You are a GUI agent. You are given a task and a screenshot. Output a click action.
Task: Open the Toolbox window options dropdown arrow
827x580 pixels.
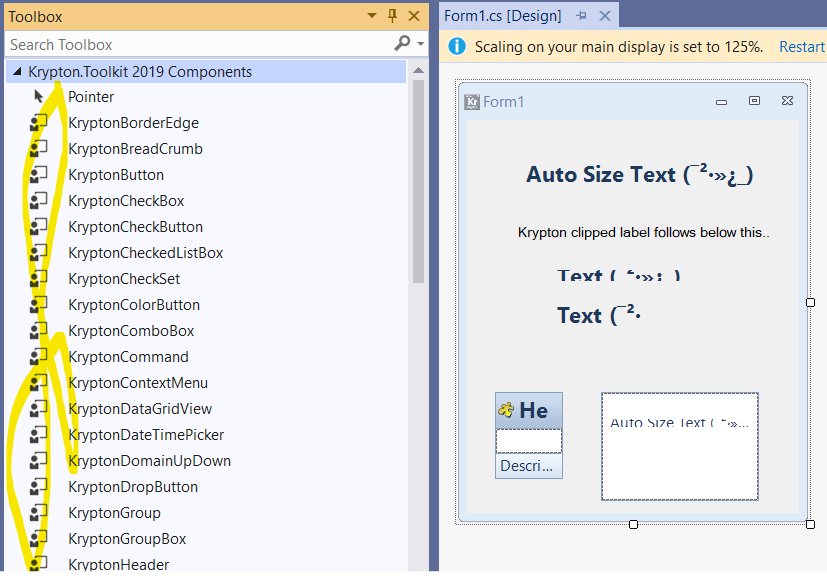[370, 15]
